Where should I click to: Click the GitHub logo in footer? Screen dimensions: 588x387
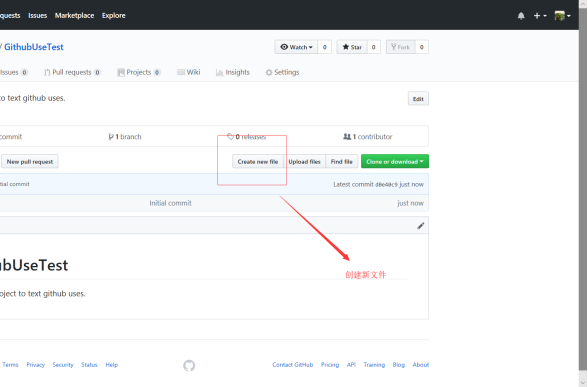[189, 365]
